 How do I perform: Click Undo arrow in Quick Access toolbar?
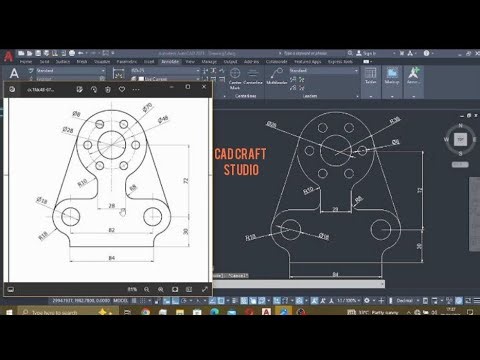(x=81, y=53)
